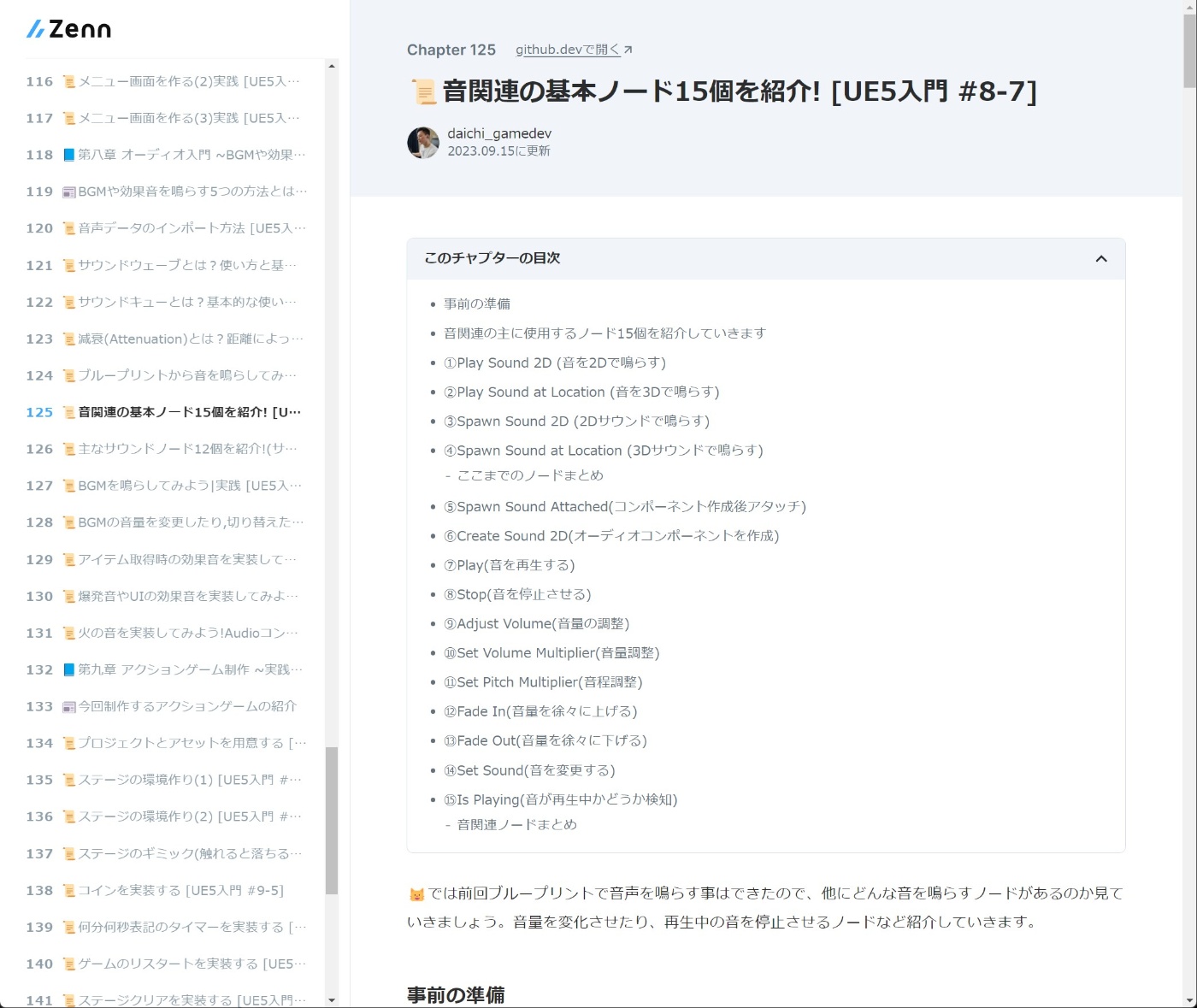This screenshot has height=1008, width=1197.
Task: Click daichi_gamedev's profile avatar
Action: [x=422, y=142]
